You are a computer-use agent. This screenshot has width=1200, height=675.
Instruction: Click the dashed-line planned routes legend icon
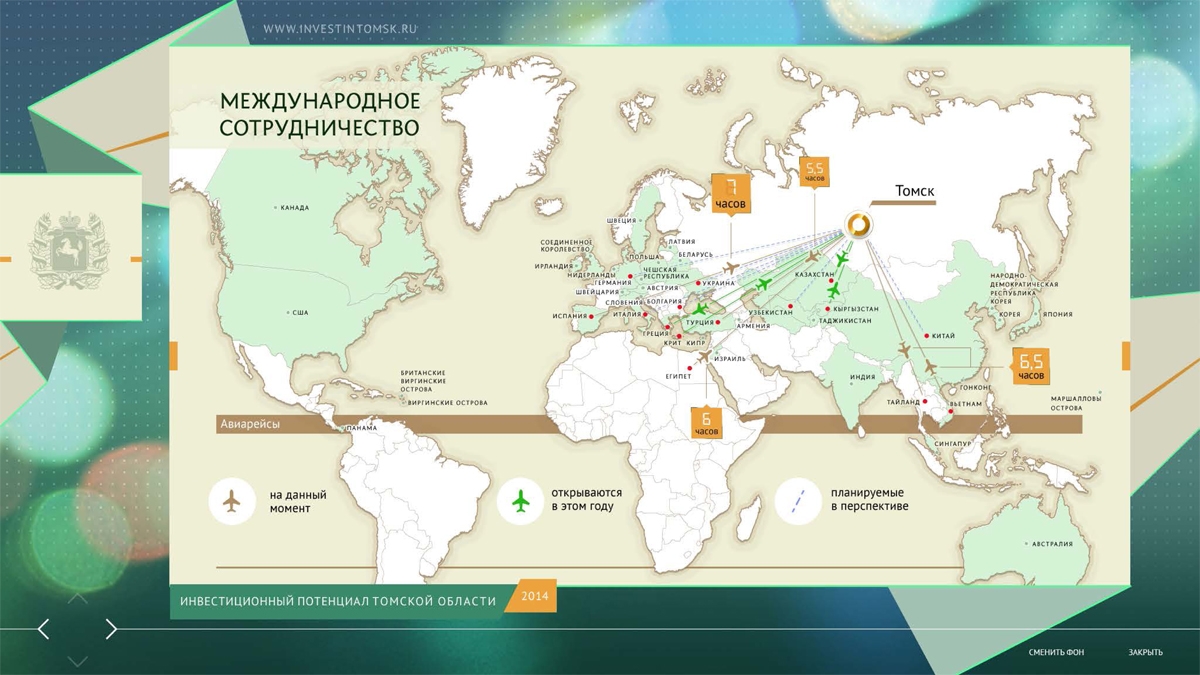point(799,501)
